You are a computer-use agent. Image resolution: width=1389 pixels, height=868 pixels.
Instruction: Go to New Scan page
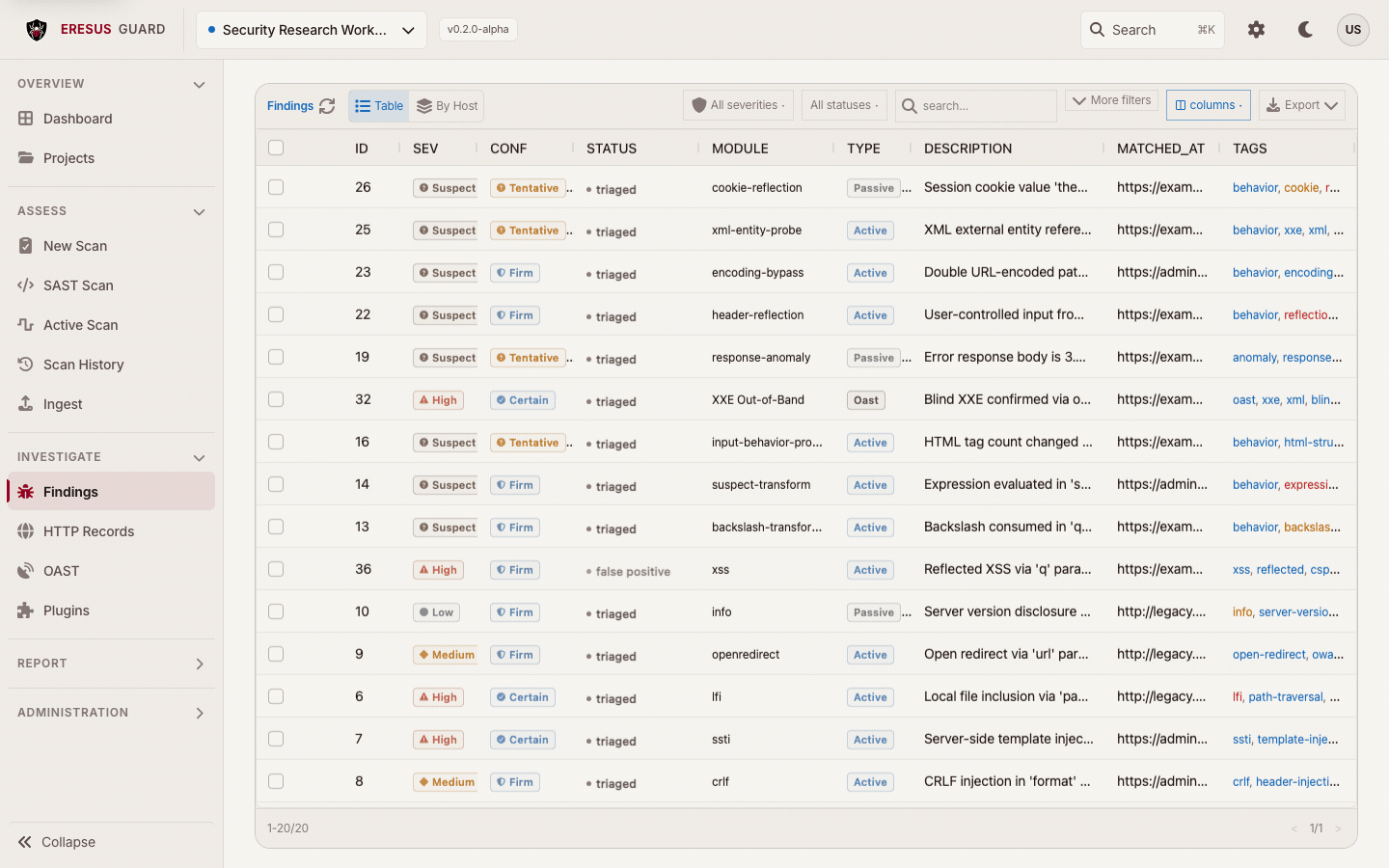coord(111,246)
